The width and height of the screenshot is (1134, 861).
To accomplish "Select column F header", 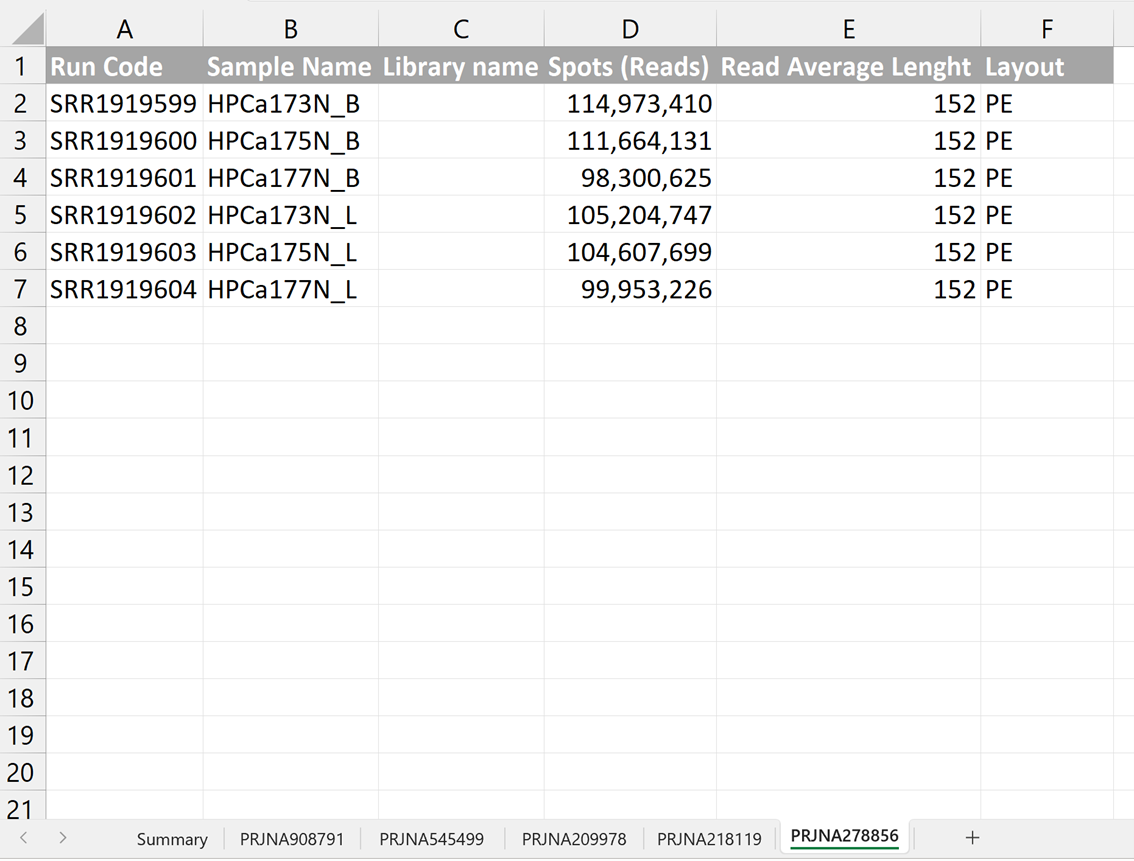I will pyautogui.click(x=1046, y=30).
